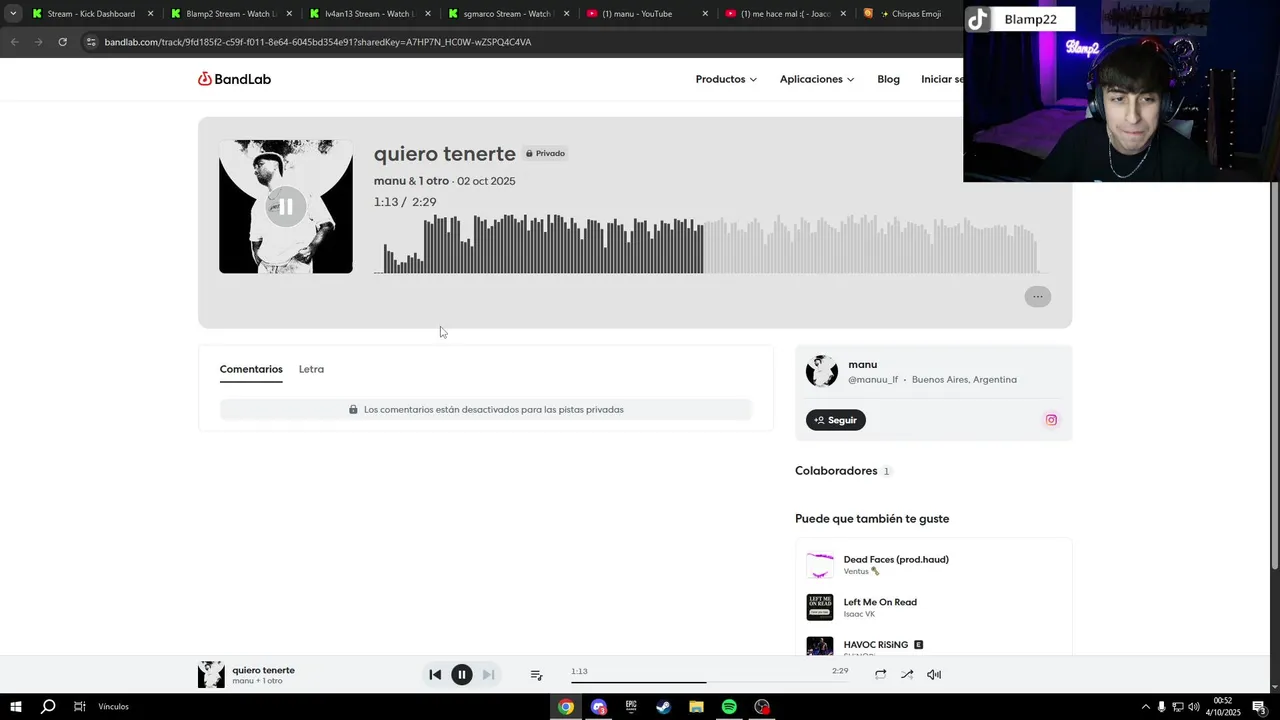Open the Blog link
Screen dimensions: 1280x720
888,79
